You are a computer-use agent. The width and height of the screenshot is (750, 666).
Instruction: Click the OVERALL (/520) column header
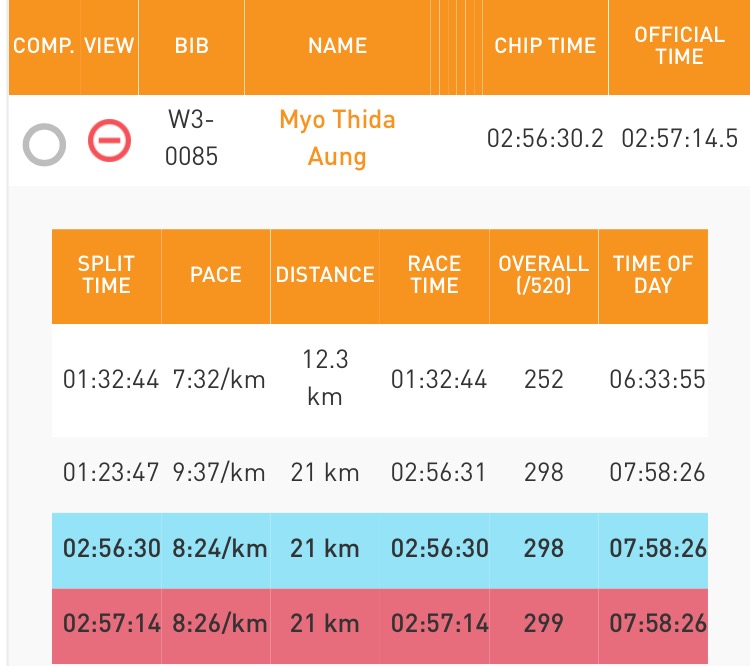point(544,275)
